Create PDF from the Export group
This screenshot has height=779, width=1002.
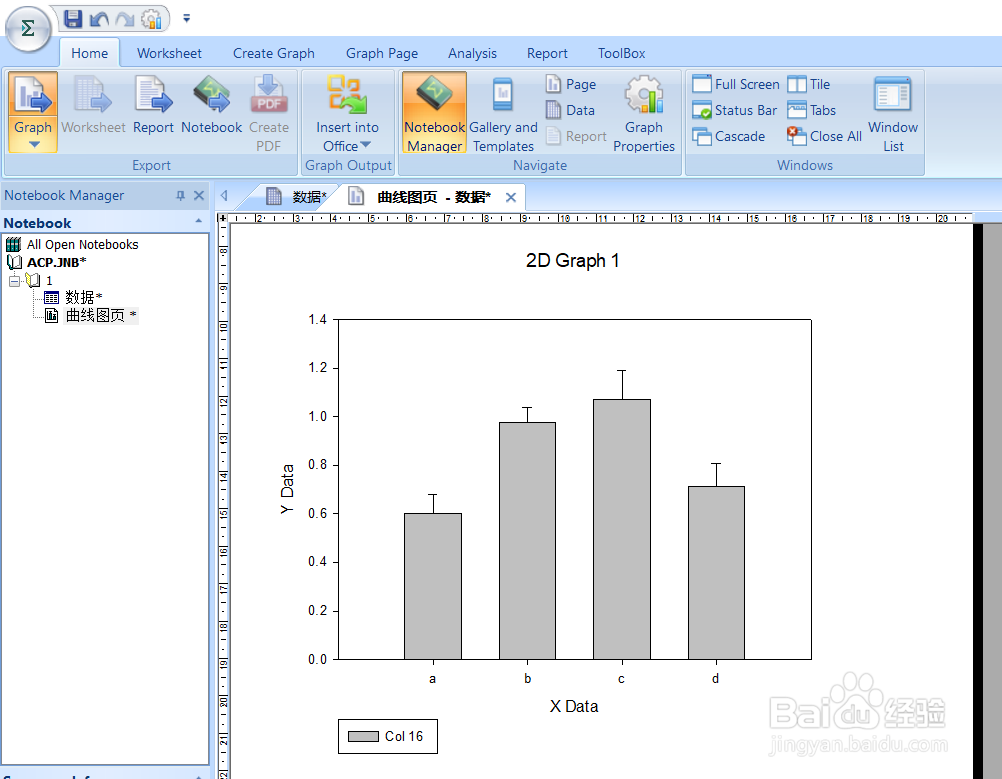click(x=269, y=113)
